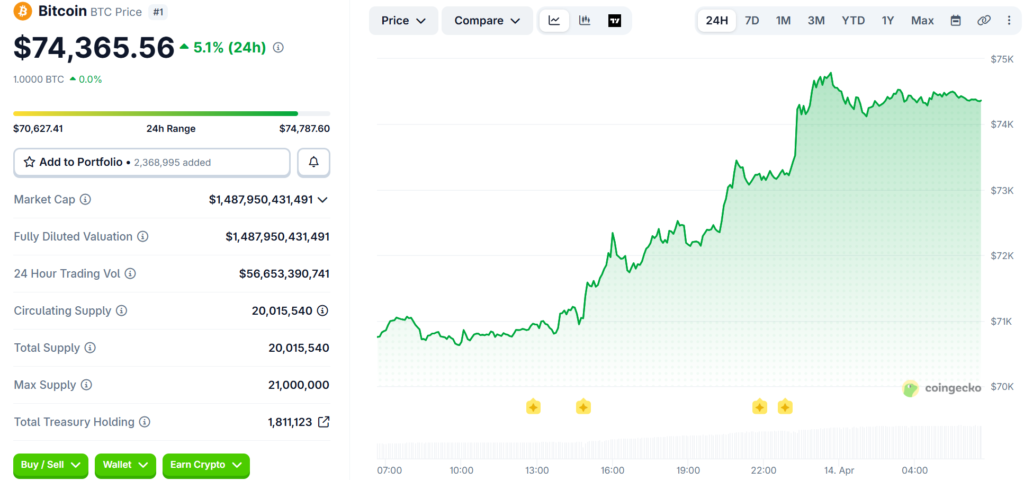Open the calendar date range picker
The height and width of the screenshot is (480, 1024).
pos(955,21)
